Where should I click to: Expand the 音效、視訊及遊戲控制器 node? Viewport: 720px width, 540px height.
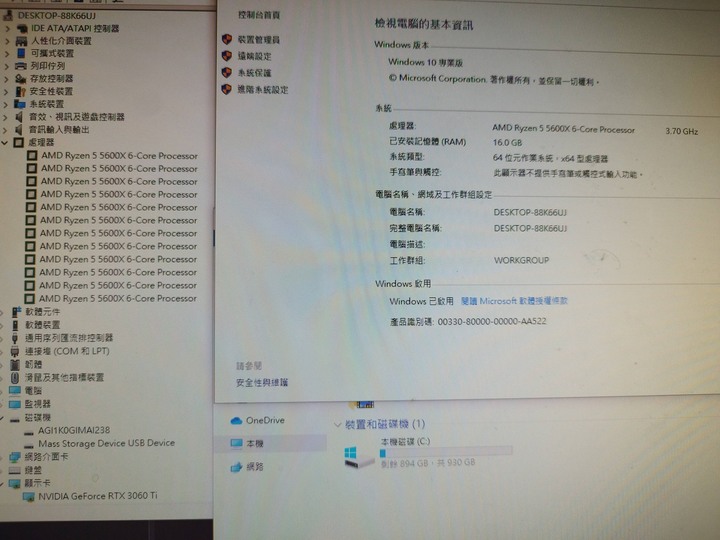tap(7, 117)
